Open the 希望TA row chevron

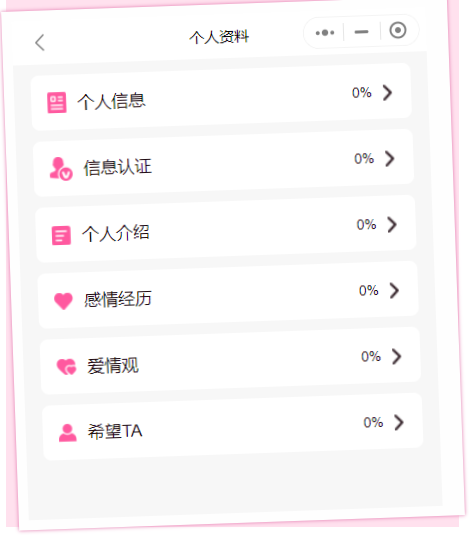(x=399, y=422)
